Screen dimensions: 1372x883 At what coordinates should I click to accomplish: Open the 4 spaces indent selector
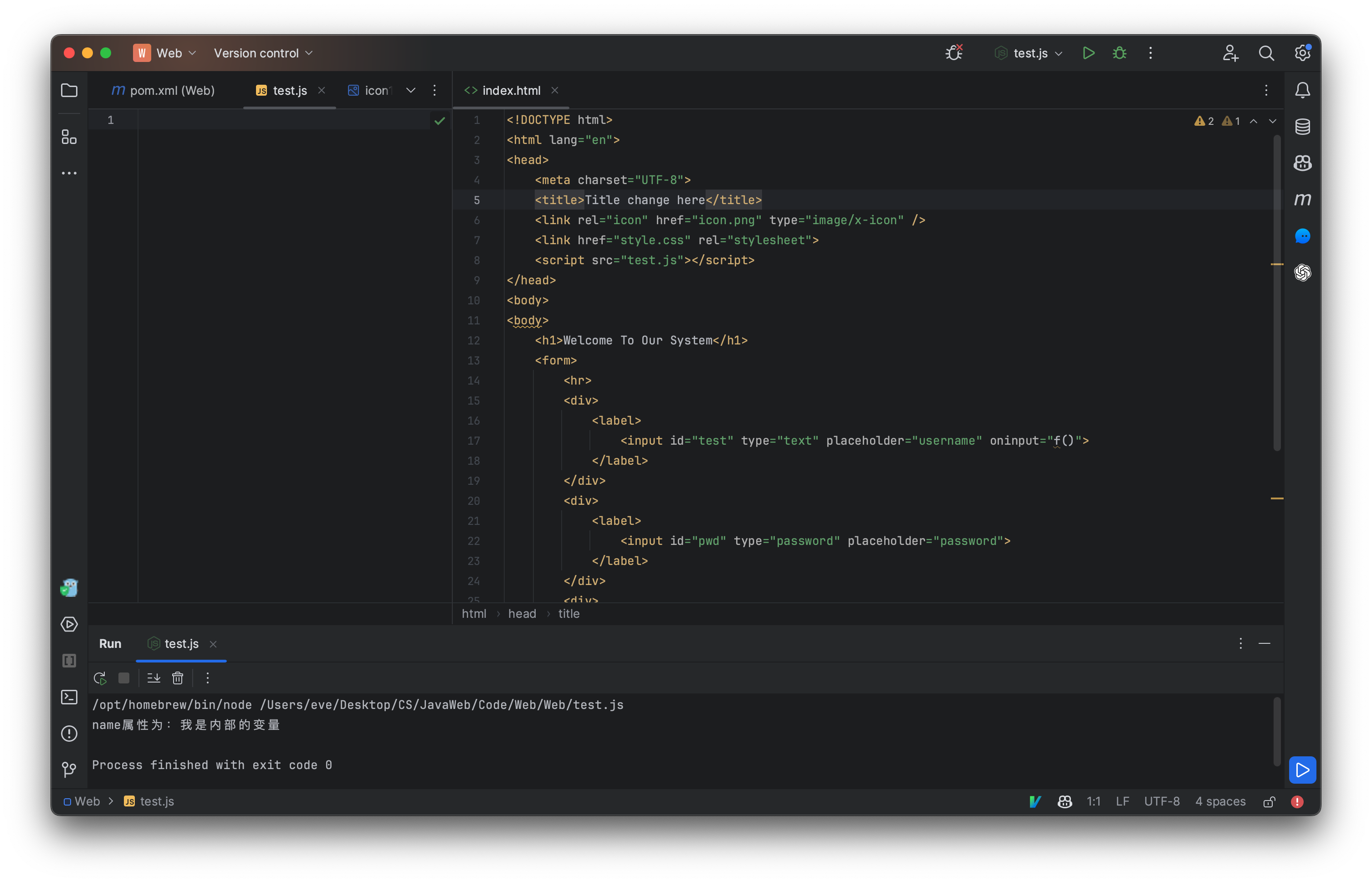tap(1220, 801)
